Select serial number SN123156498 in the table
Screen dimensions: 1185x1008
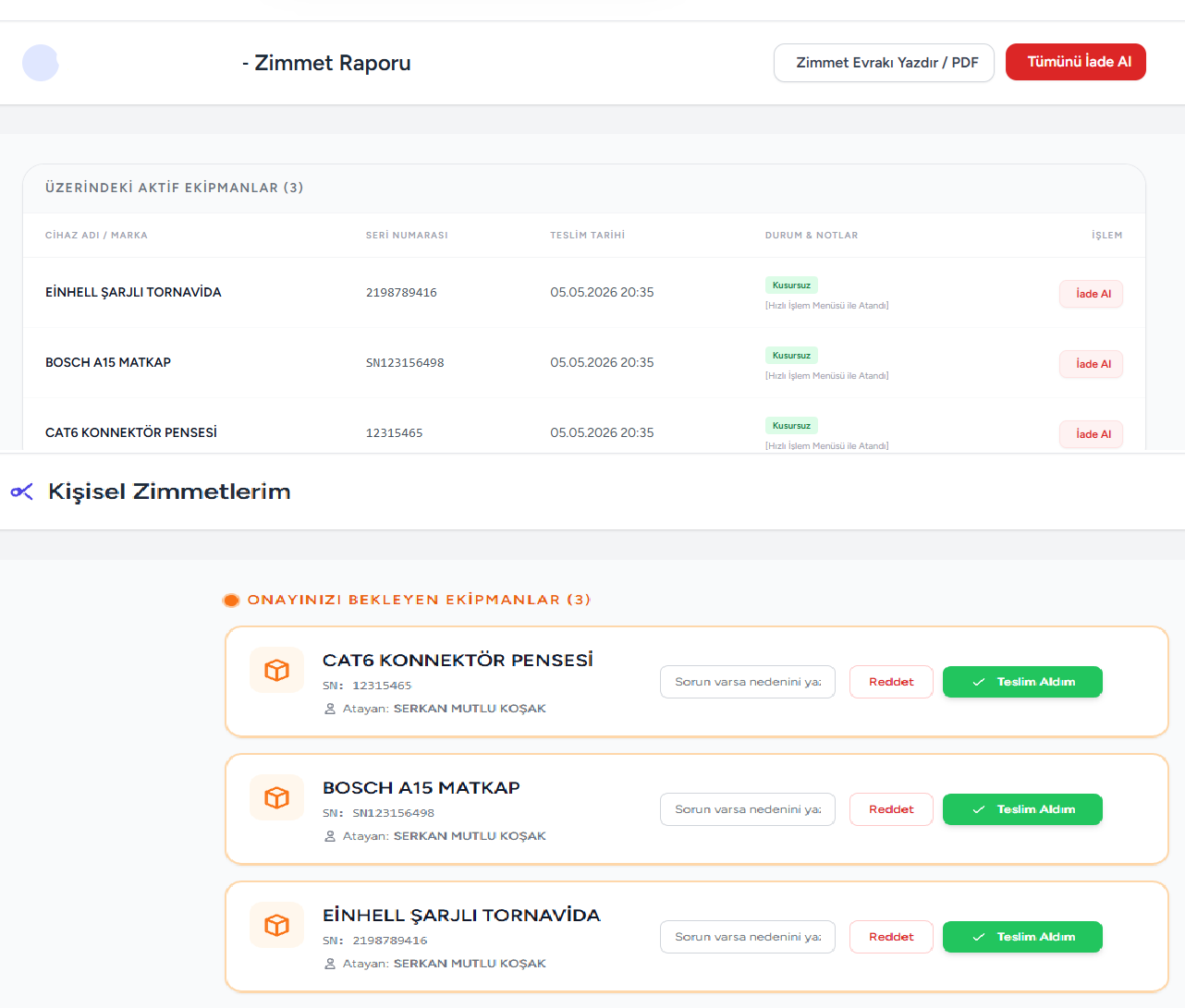[405, 363]
